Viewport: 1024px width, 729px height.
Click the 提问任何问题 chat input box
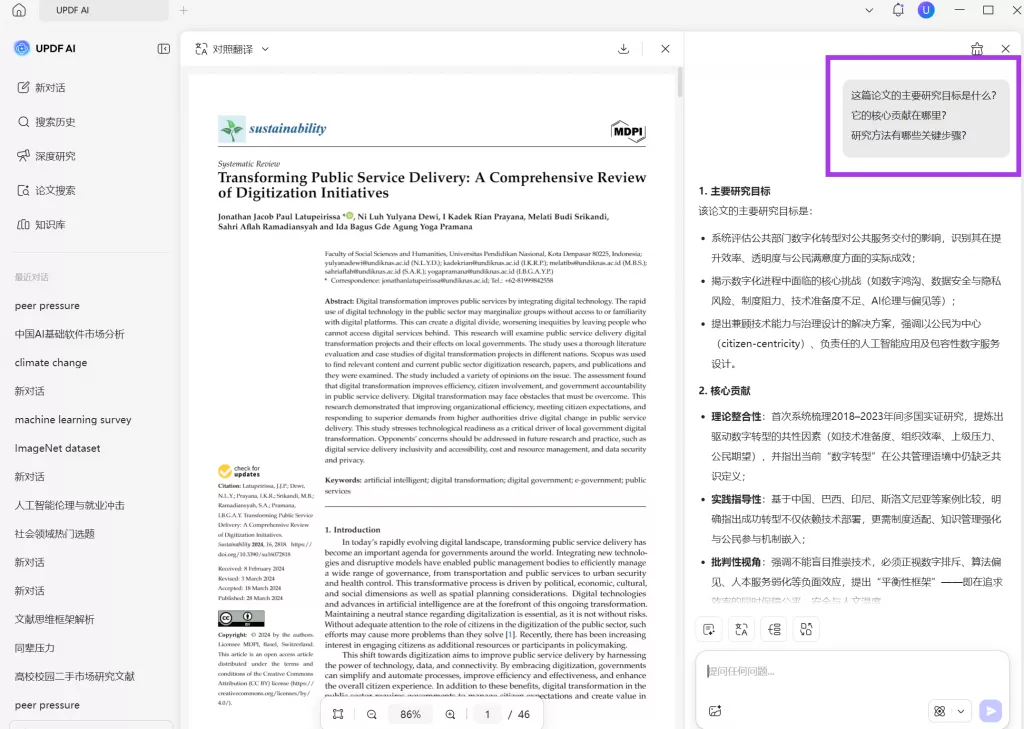[850, 671]
